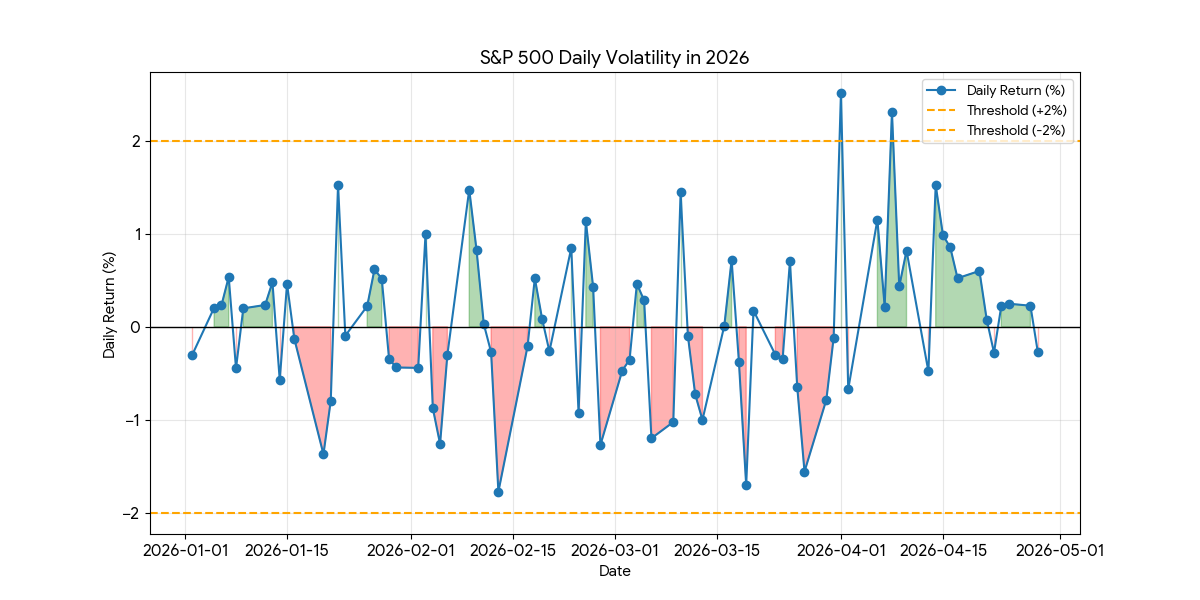Click the 2026-03-01 x-axis tick label
1200x600 pixels.
[614, 549]
